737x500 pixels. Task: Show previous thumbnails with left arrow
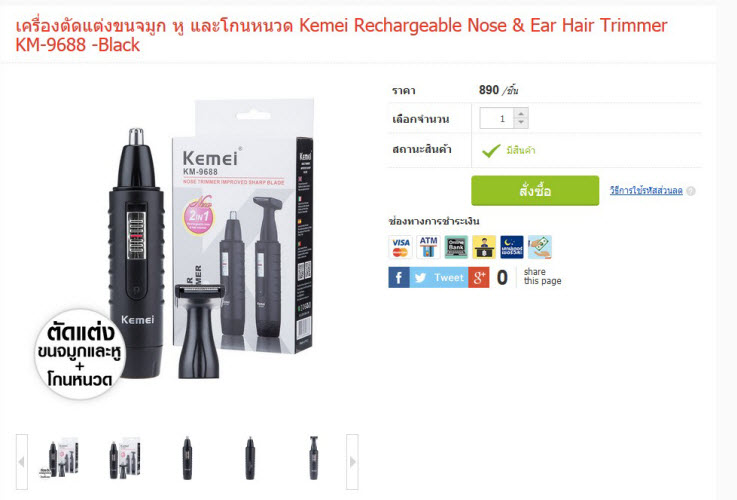point(22,462)
